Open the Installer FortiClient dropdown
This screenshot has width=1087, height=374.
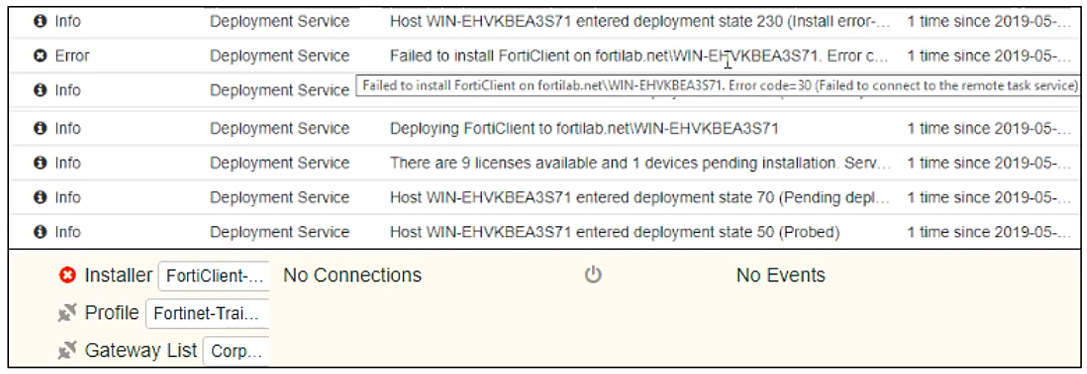[x=214, y=276]
